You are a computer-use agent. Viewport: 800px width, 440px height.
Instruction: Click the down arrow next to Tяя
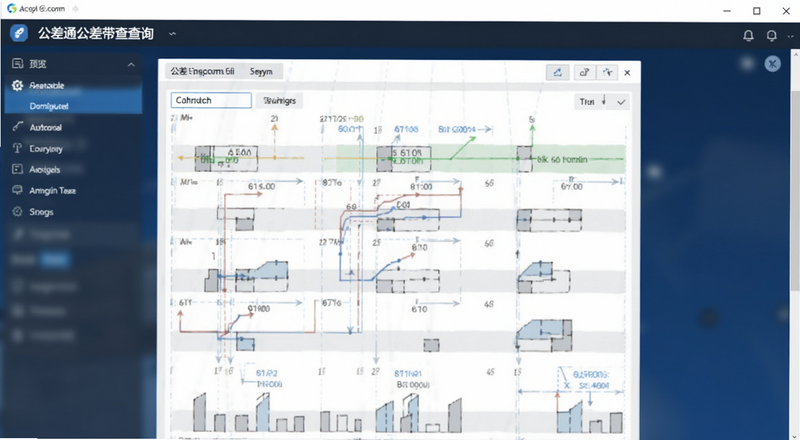(604, 101)
